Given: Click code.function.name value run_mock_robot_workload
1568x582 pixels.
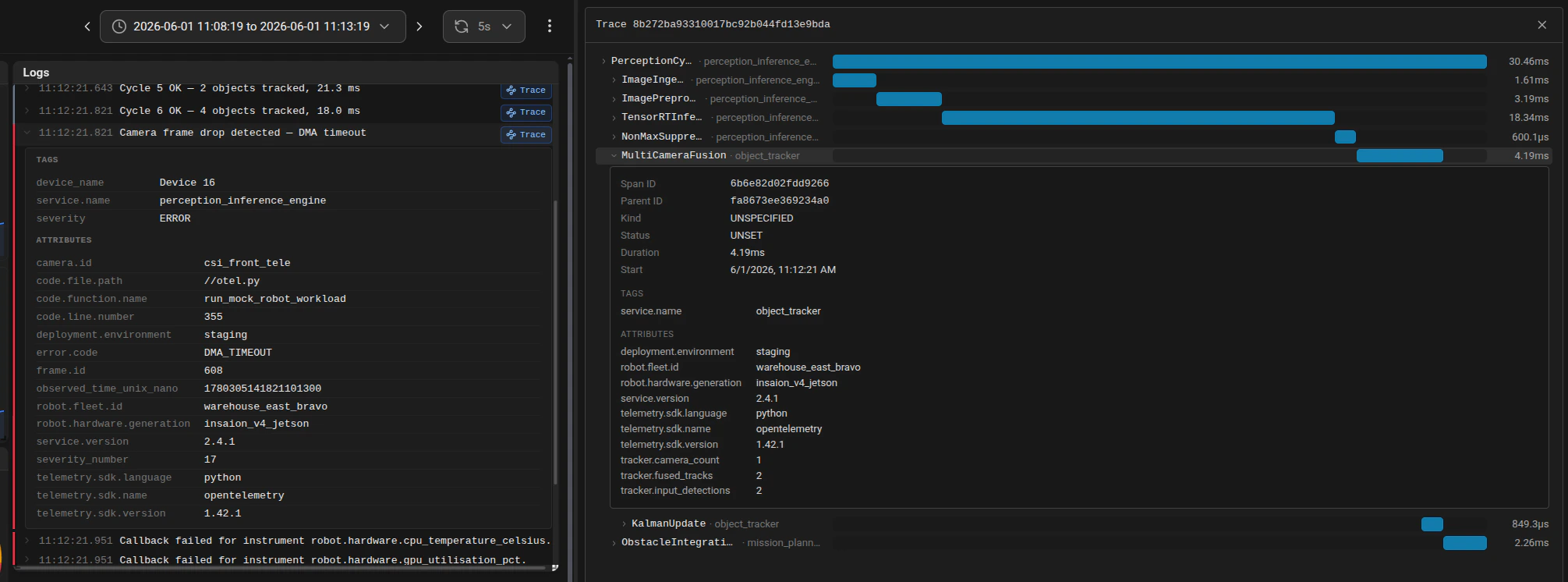Looking at the screenshot, I should (x=275, y=299).
